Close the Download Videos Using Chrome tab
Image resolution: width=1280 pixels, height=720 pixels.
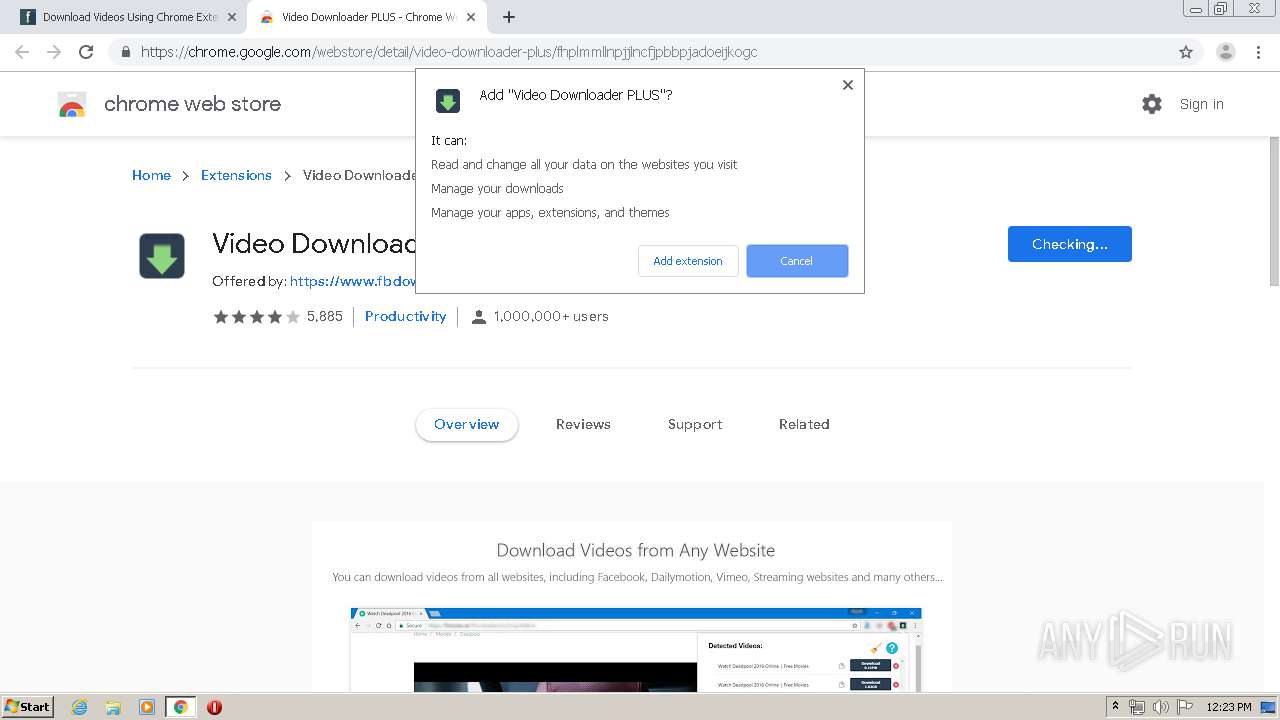coord(232,17)
